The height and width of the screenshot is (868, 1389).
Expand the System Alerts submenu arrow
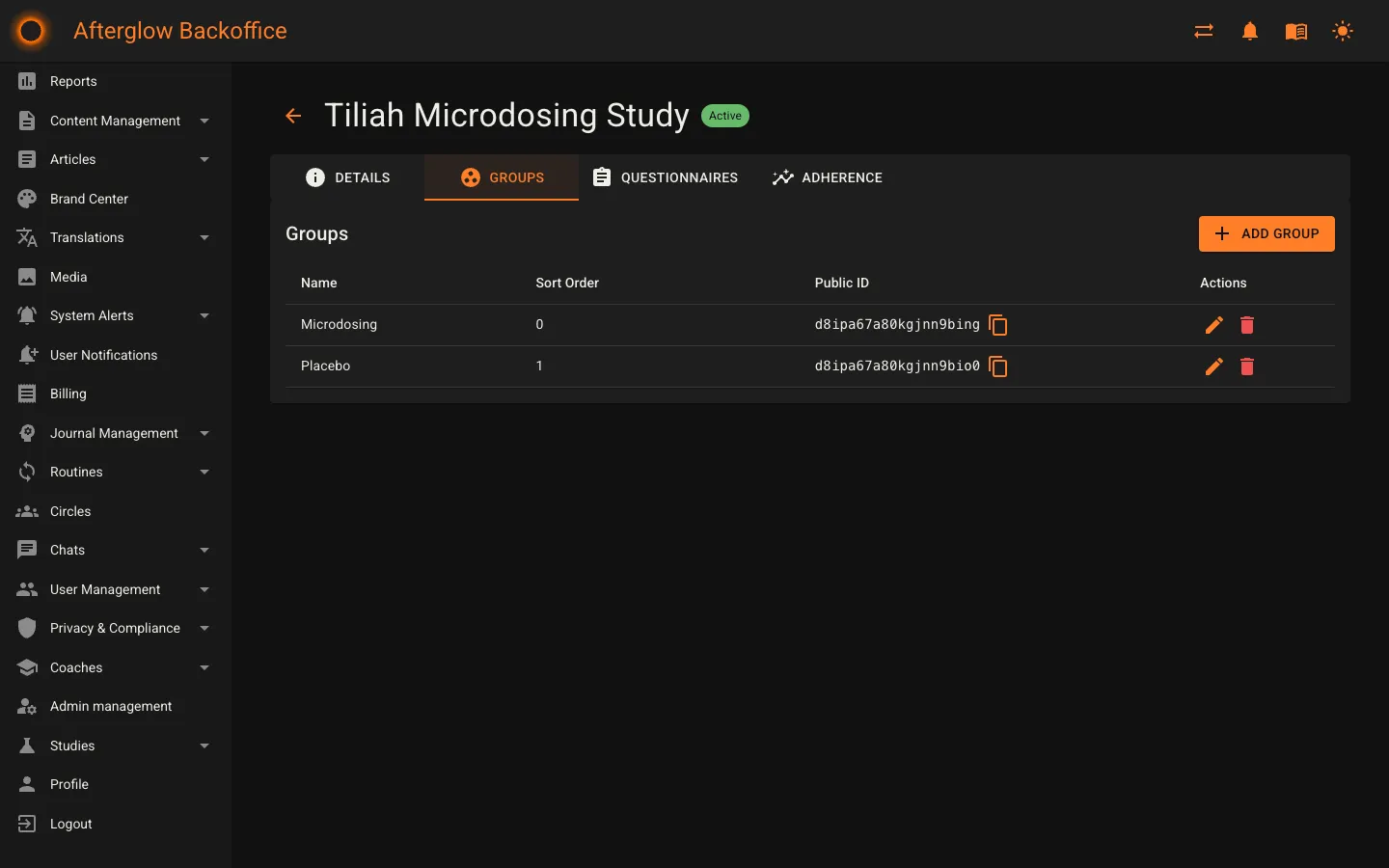(x=204, y=315)
